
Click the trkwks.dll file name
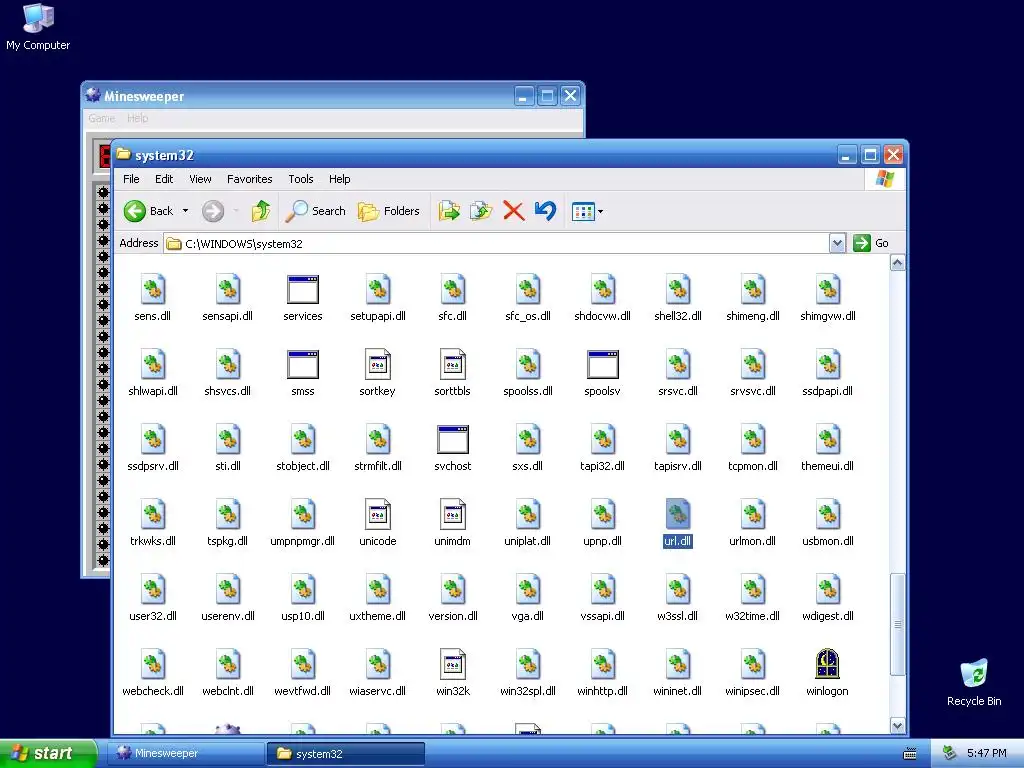pos(153,541)
